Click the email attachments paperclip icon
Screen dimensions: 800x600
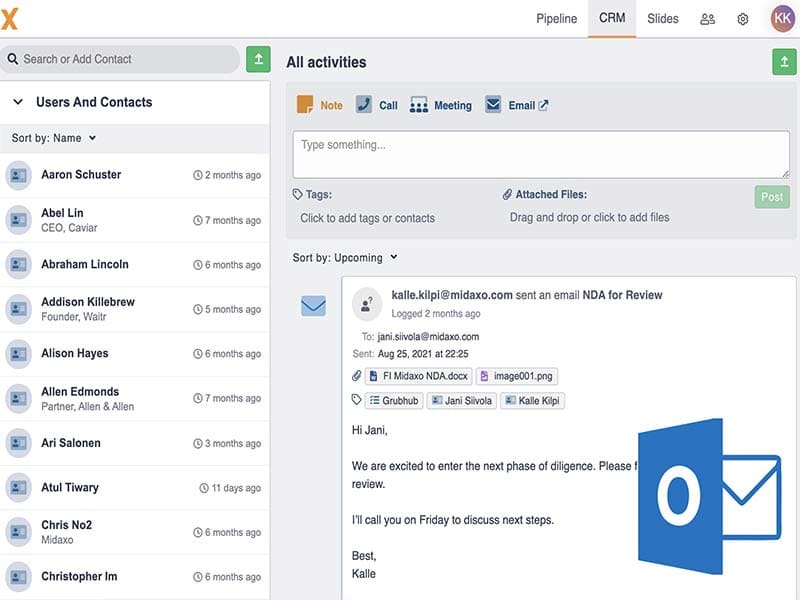tap(357, 376)
